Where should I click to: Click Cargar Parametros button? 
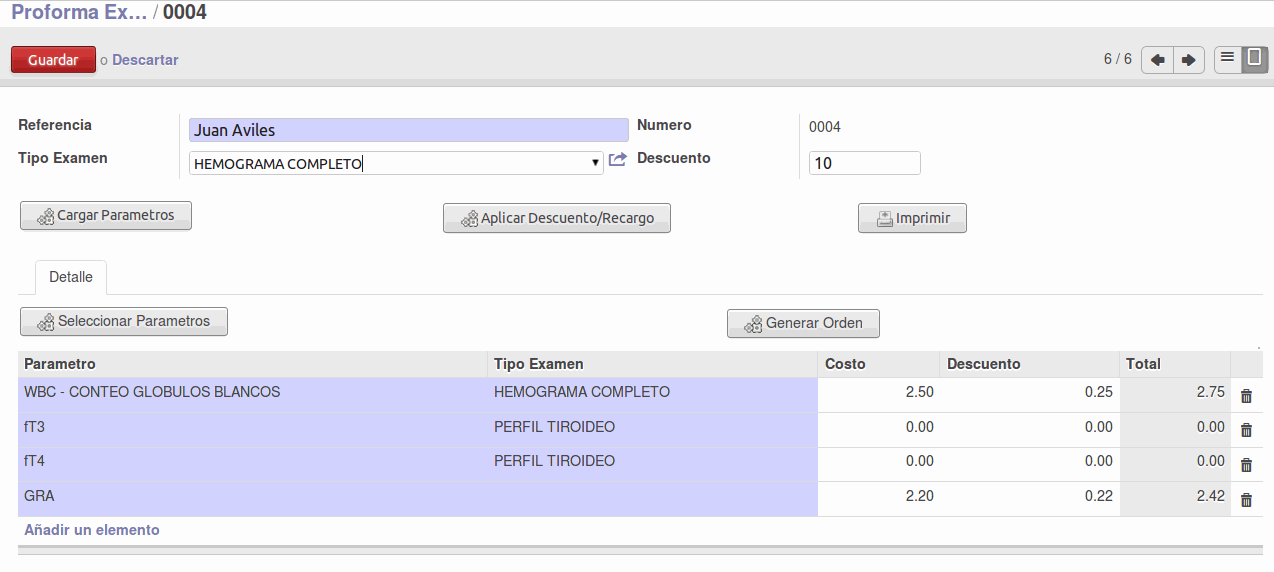pyautogui.click(x=106, y=216)
